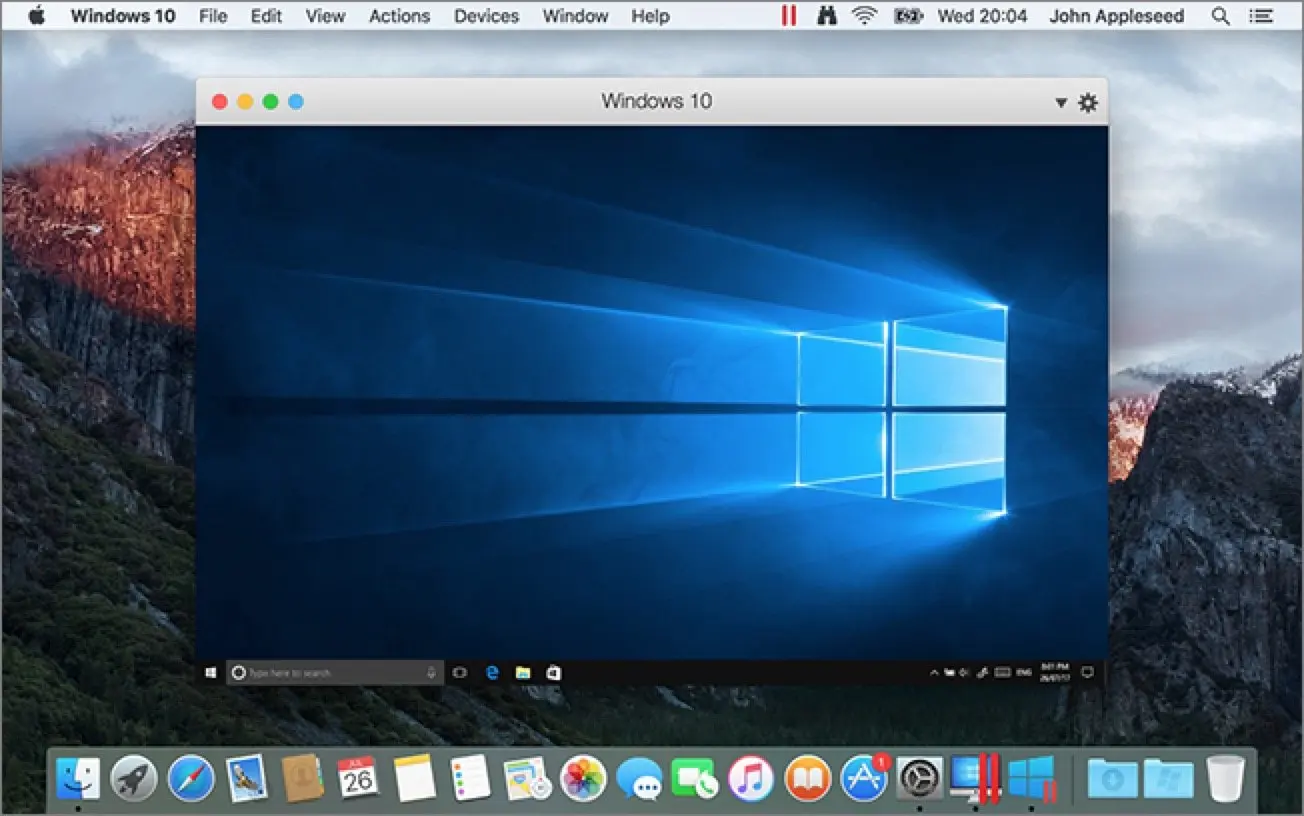1304x816 pixels.
Task: Open the Downloads folder in Dock
Action: point(1113,777)
